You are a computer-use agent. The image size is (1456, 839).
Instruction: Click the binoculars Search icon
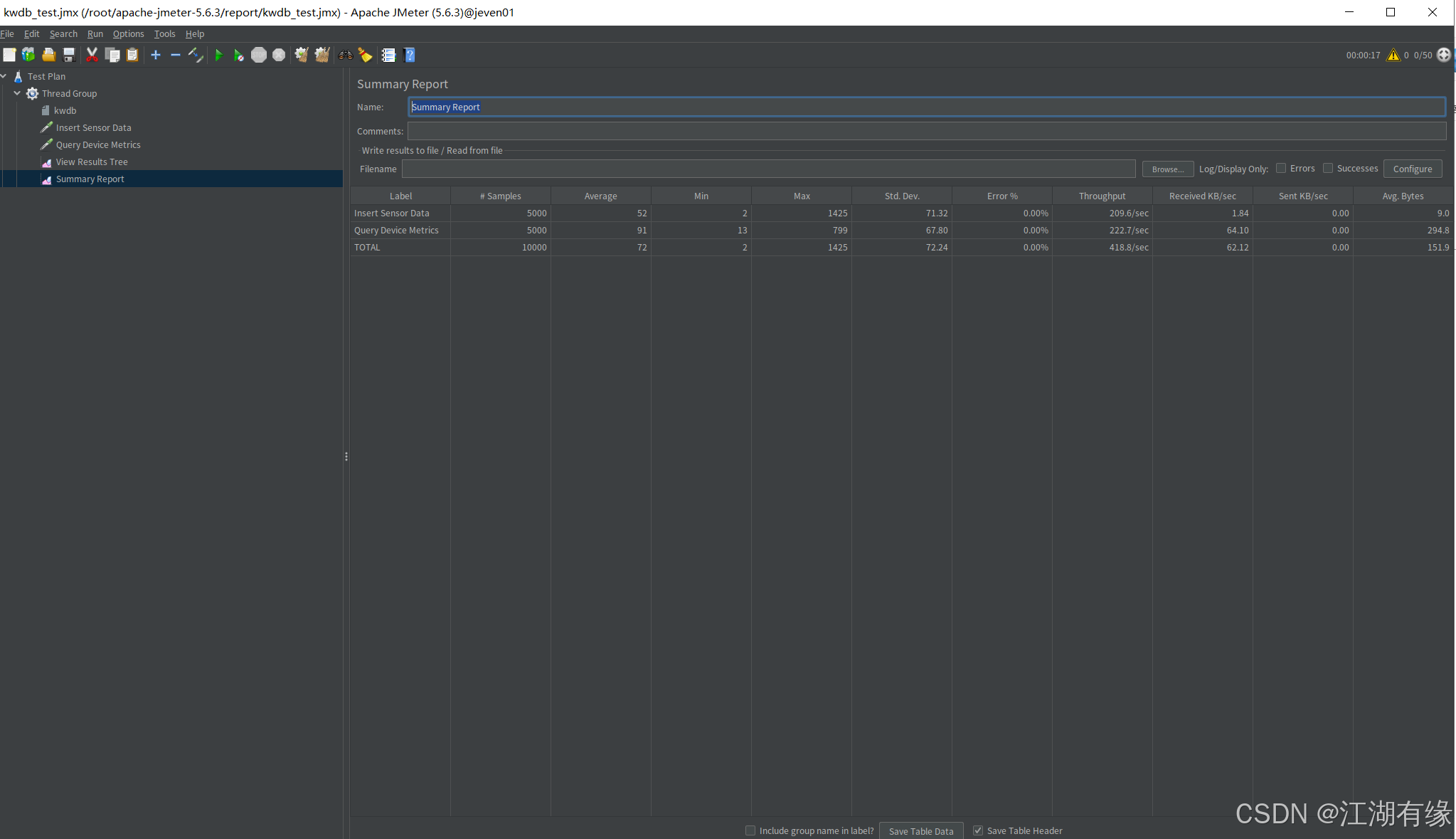[345, 55]
